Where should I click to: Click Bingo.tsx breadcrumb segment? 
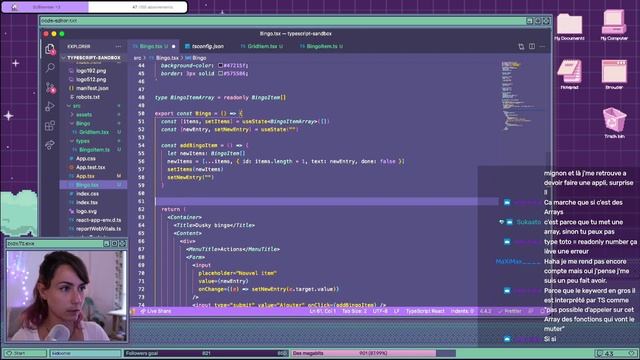167,58
